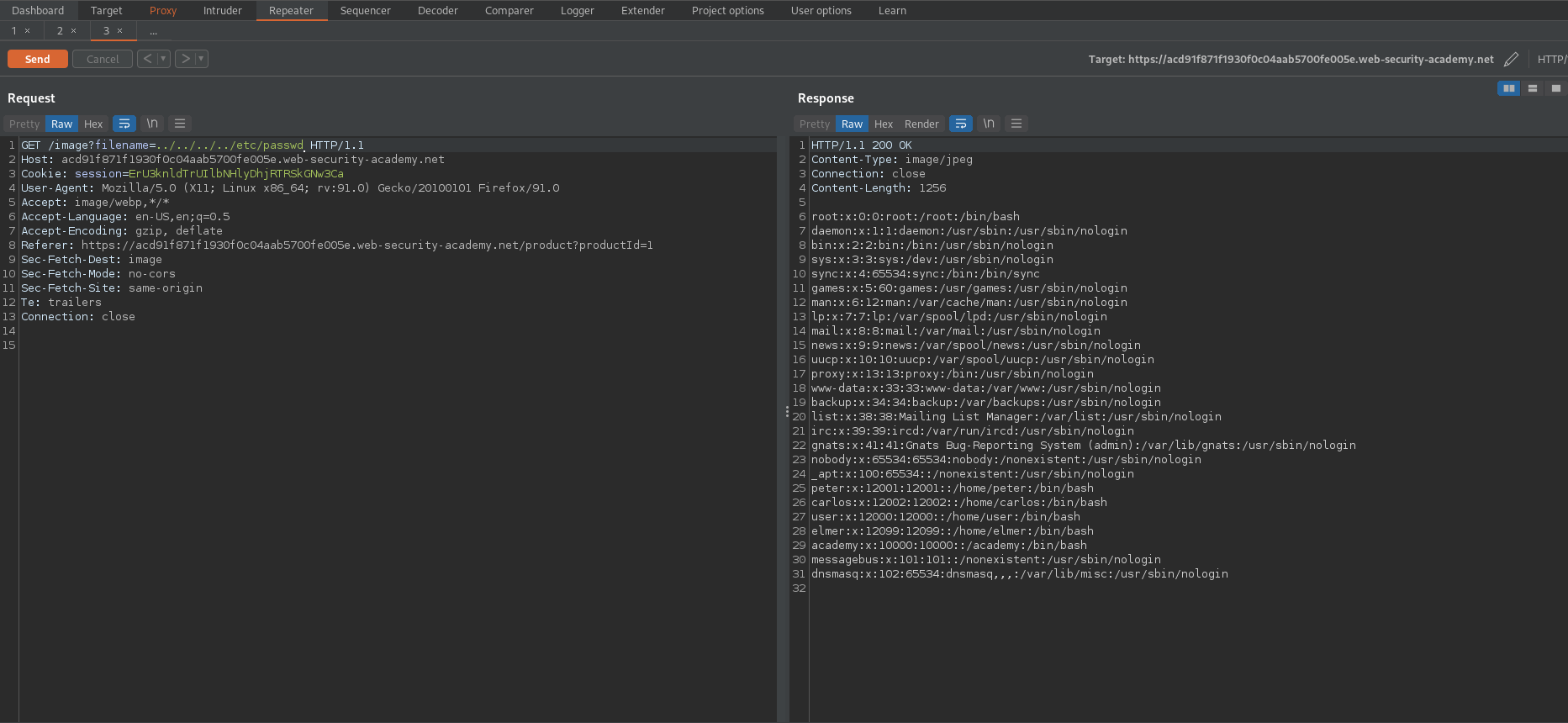Switch to Repeater sub-tab 1
Viewport: 1568px width, 723px height.
point(14,30)
